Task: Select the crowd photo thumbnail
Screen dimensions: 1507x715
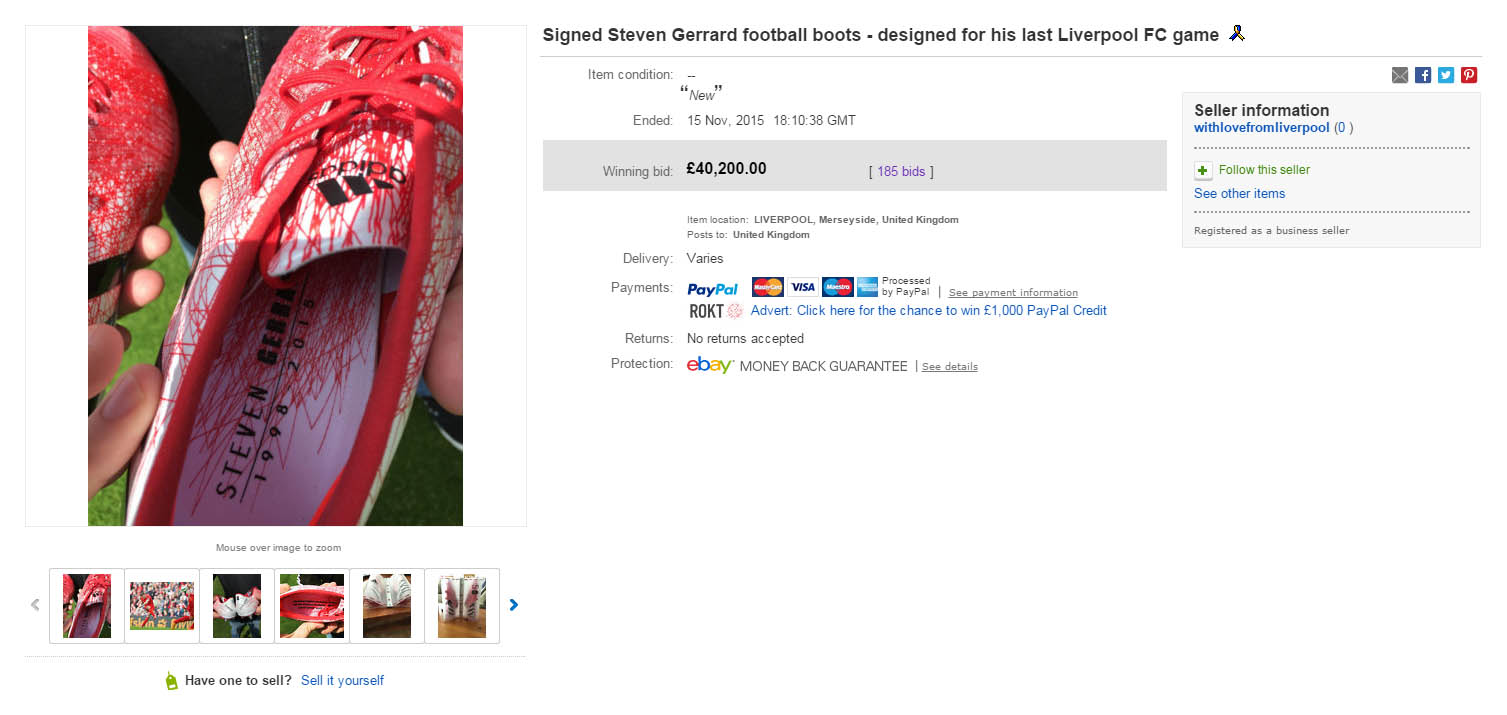Action: 161,605
